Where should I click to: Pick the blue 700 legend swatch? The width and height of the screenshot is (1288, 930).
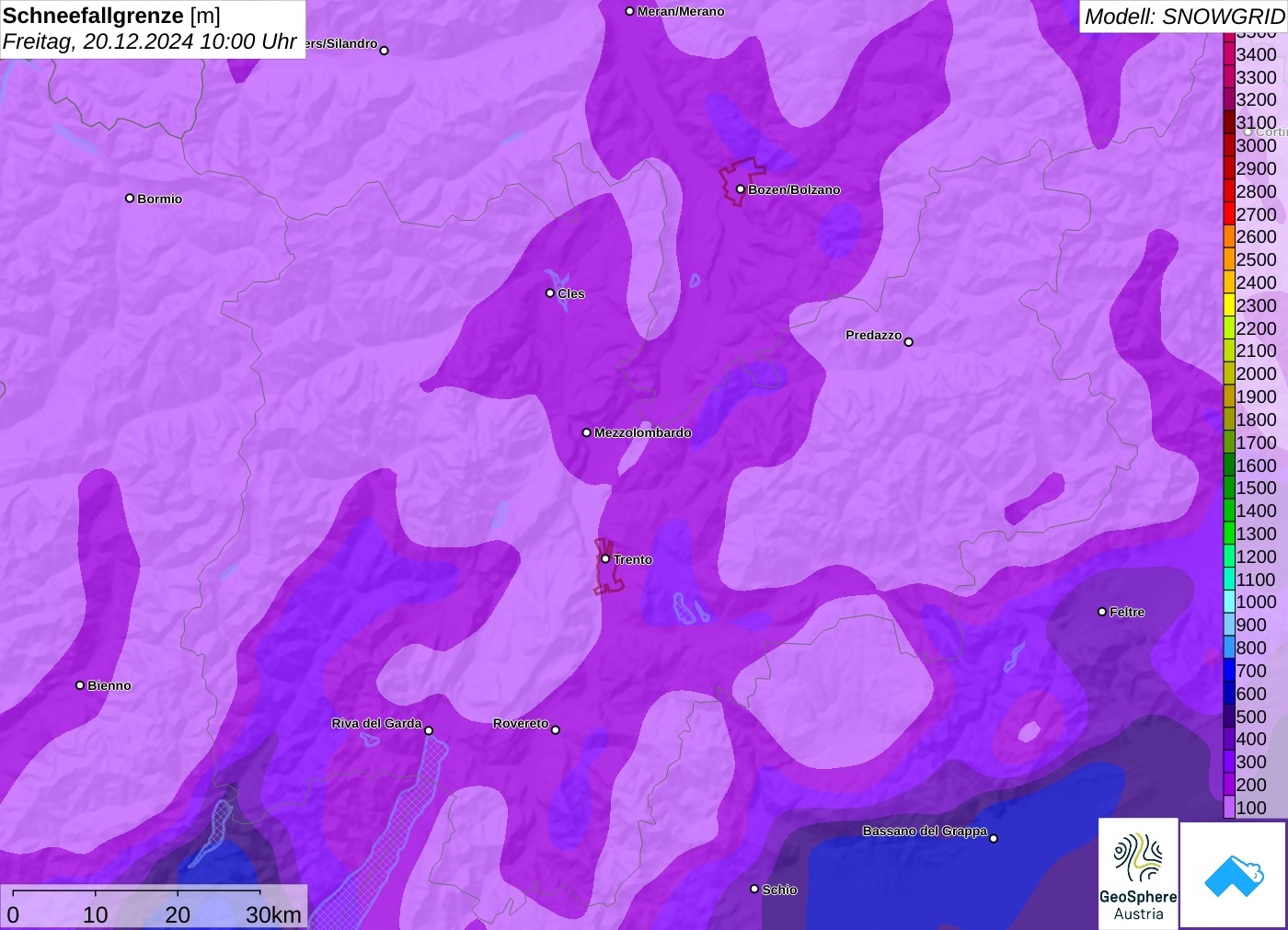tap(1229, 671)
